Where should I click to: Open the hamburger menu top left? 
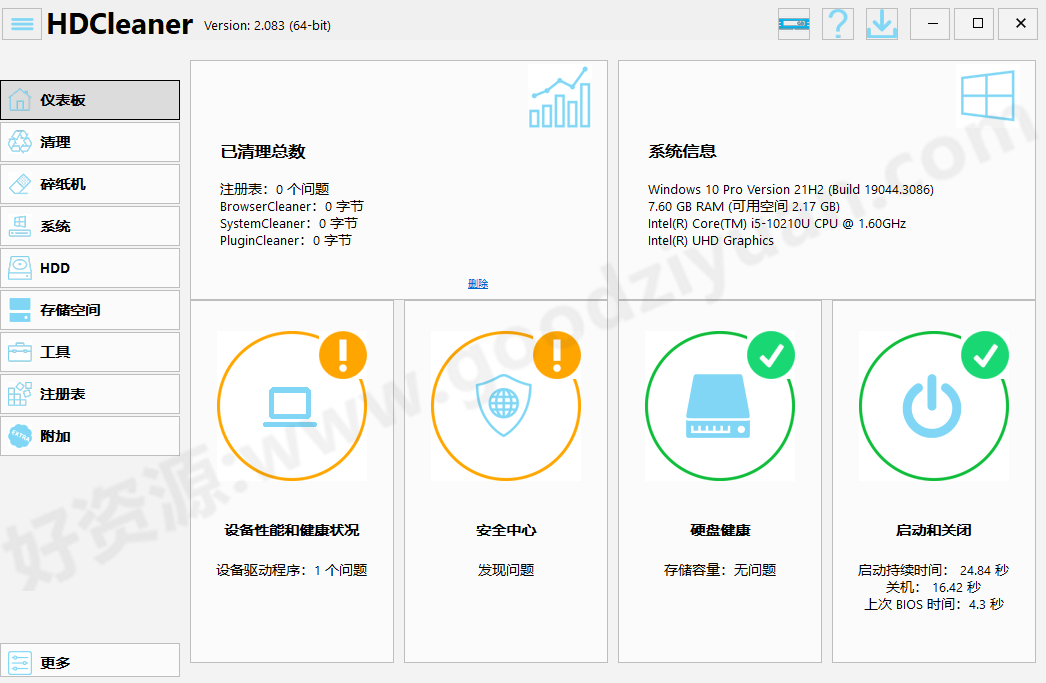[x=22, y=23]
